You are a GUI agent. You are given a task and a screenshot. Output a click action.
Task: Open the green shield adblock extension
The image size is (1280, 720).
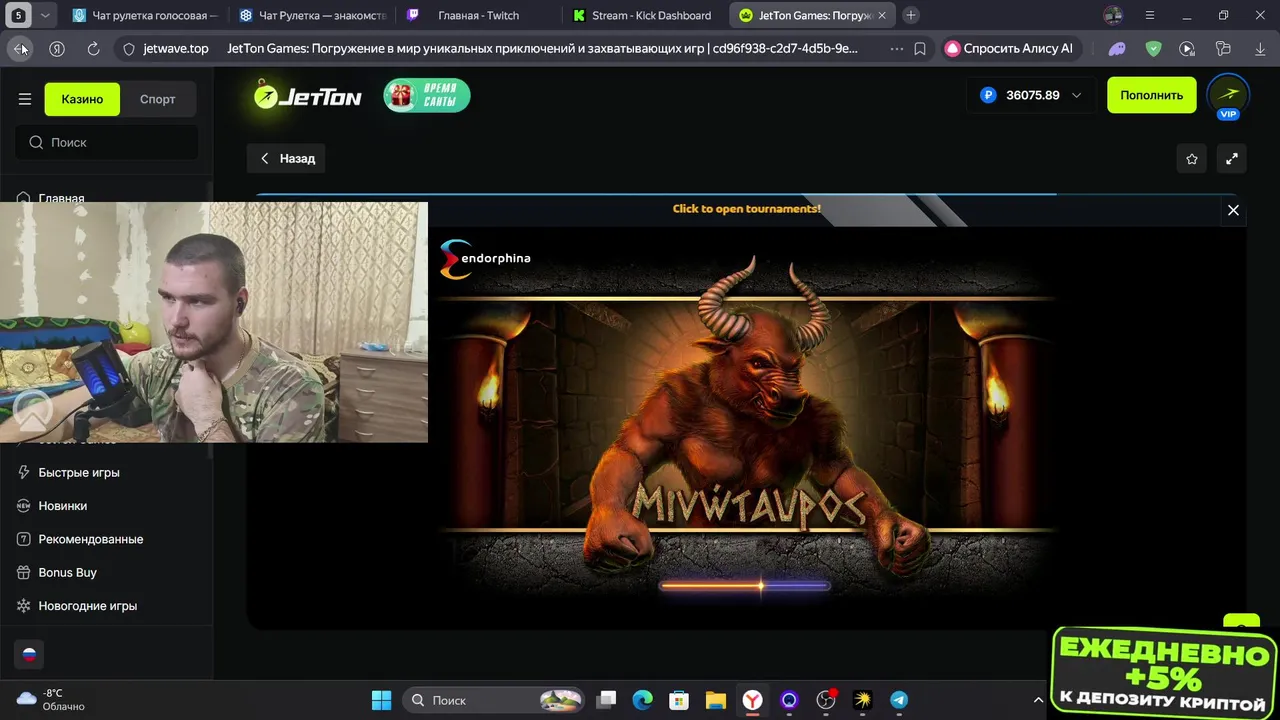pos(1153,48)
